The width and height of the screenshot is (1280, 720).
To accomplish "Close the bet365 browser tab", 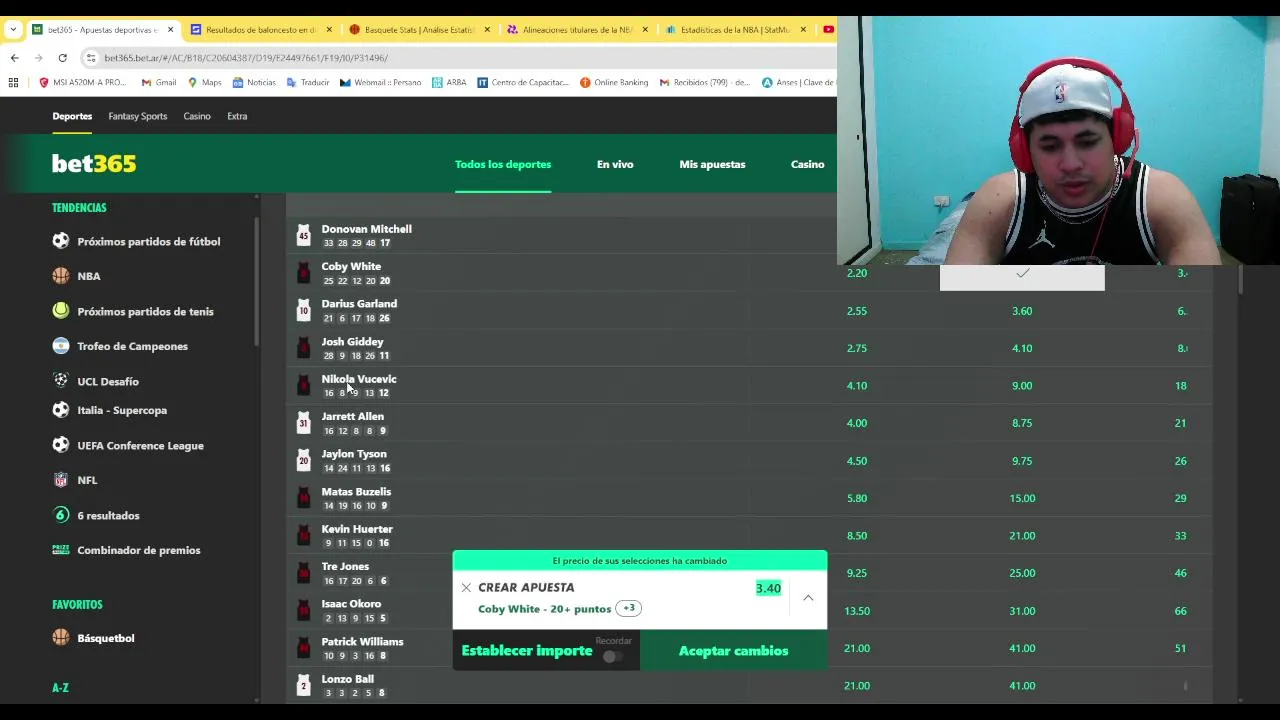I will click(170, 30).
